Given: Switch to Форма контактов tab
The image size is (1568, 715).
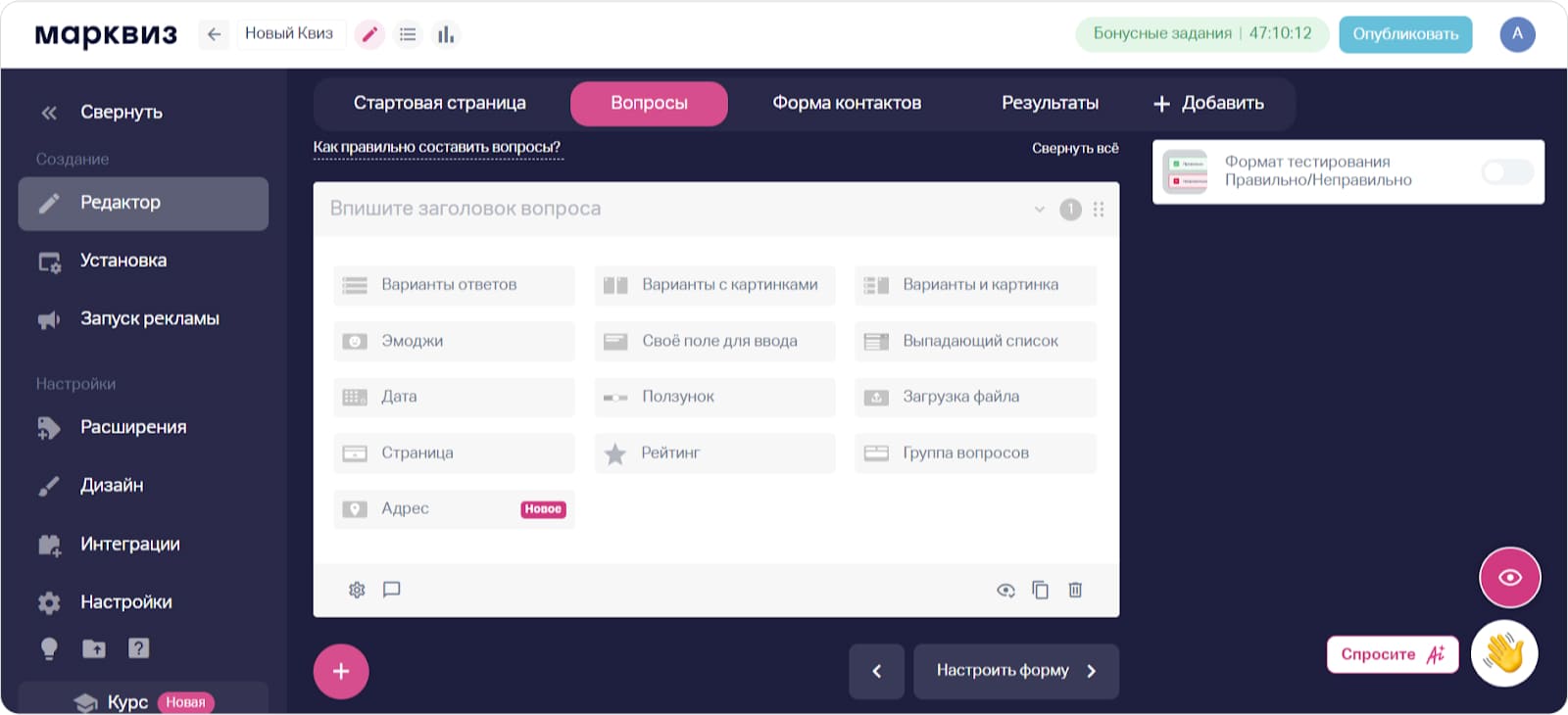Looking at the screenshot, I should (847, 103).
